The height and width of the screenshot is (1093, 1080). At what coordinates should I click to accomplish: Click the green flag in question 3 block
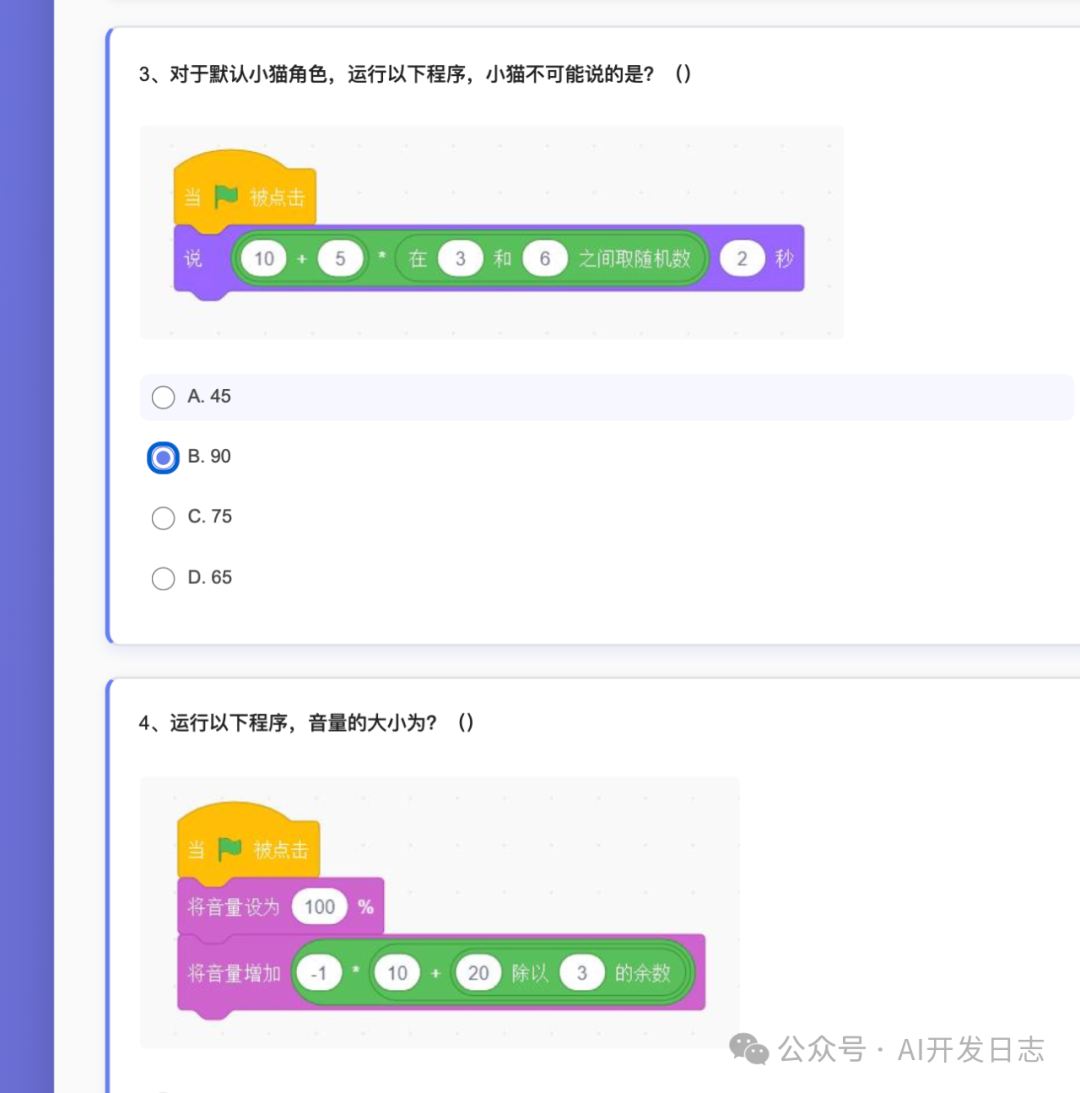coord(226,197)
